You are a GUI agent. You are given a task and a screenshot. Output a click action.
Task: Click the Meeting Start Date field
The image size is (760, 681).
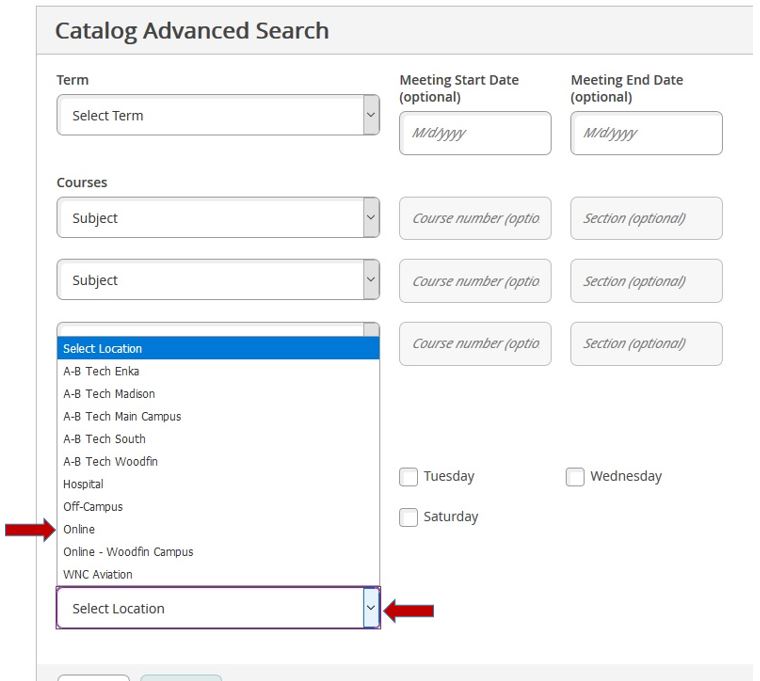point(475,133)
